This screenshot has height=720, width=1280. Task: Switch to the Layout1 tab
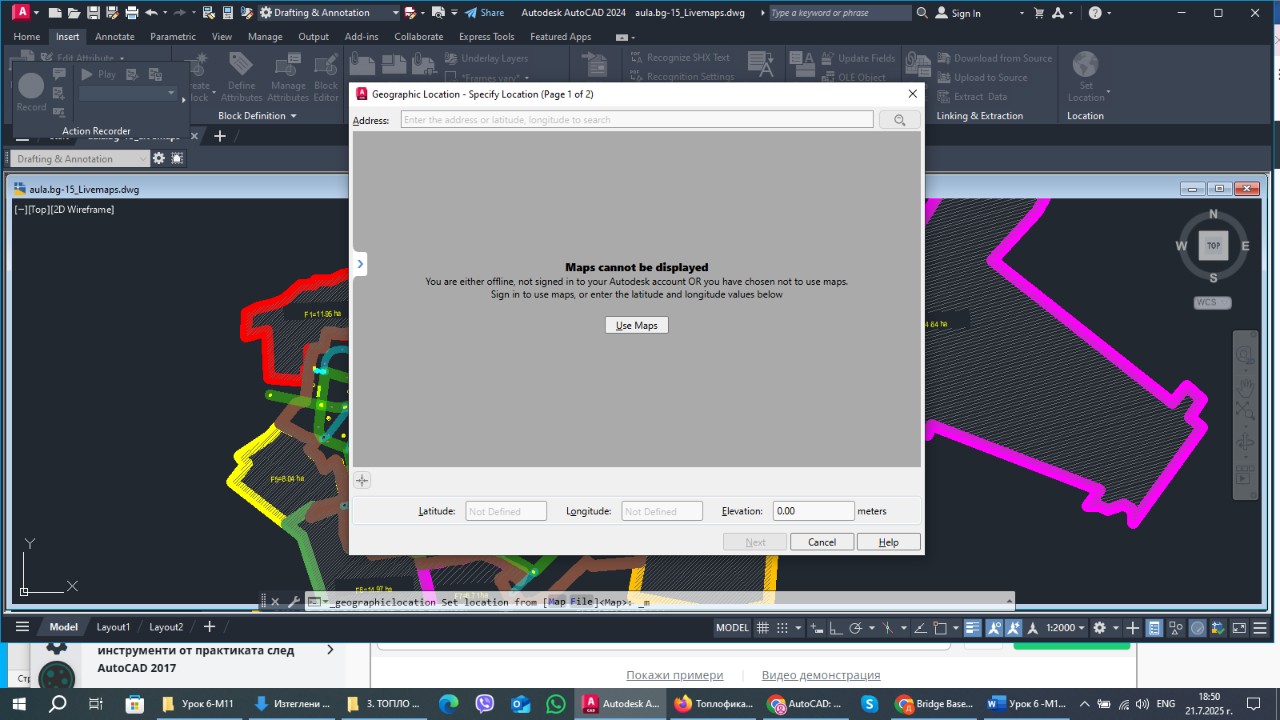[113, 627]
